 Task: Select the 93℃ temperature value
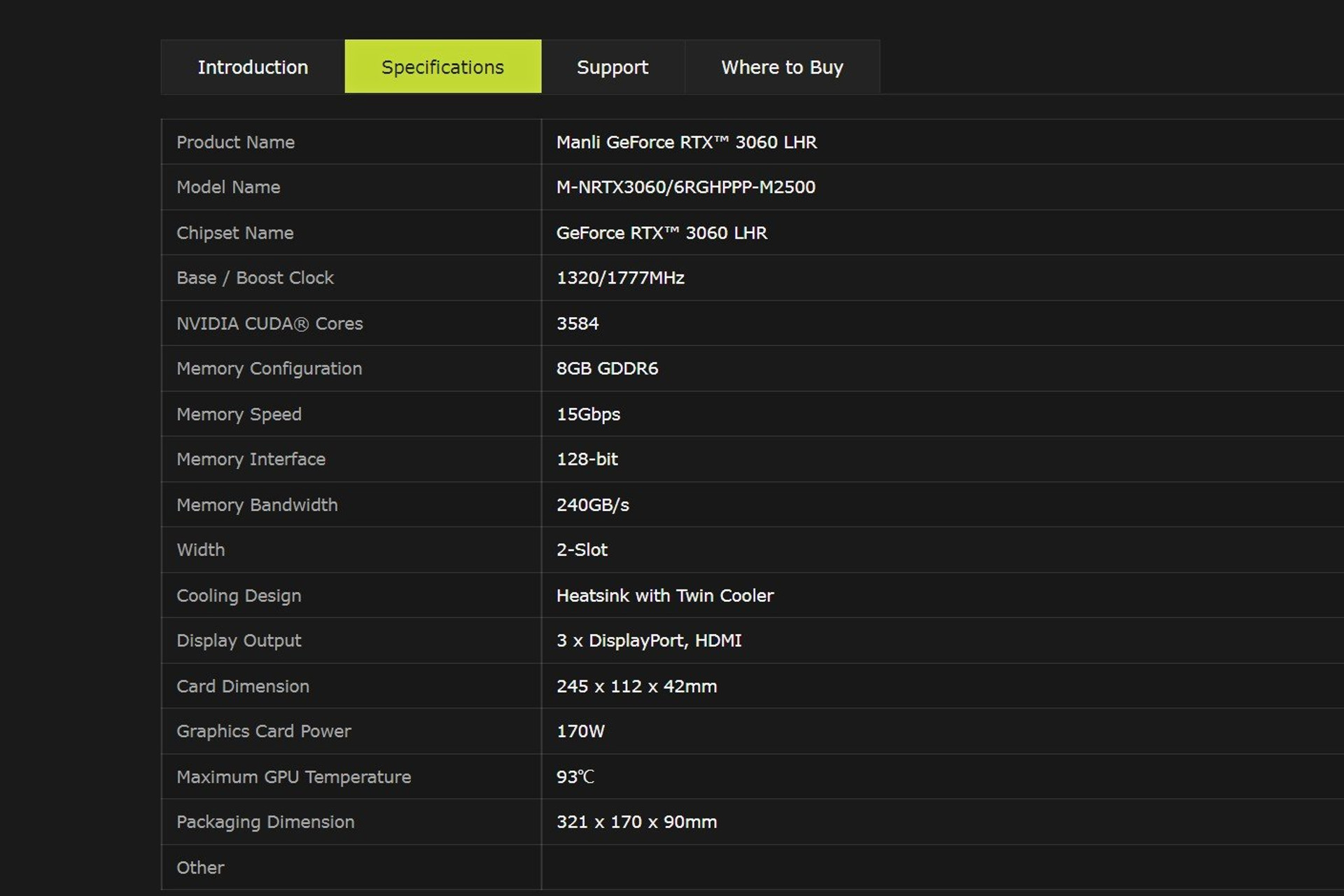point(575,777)
